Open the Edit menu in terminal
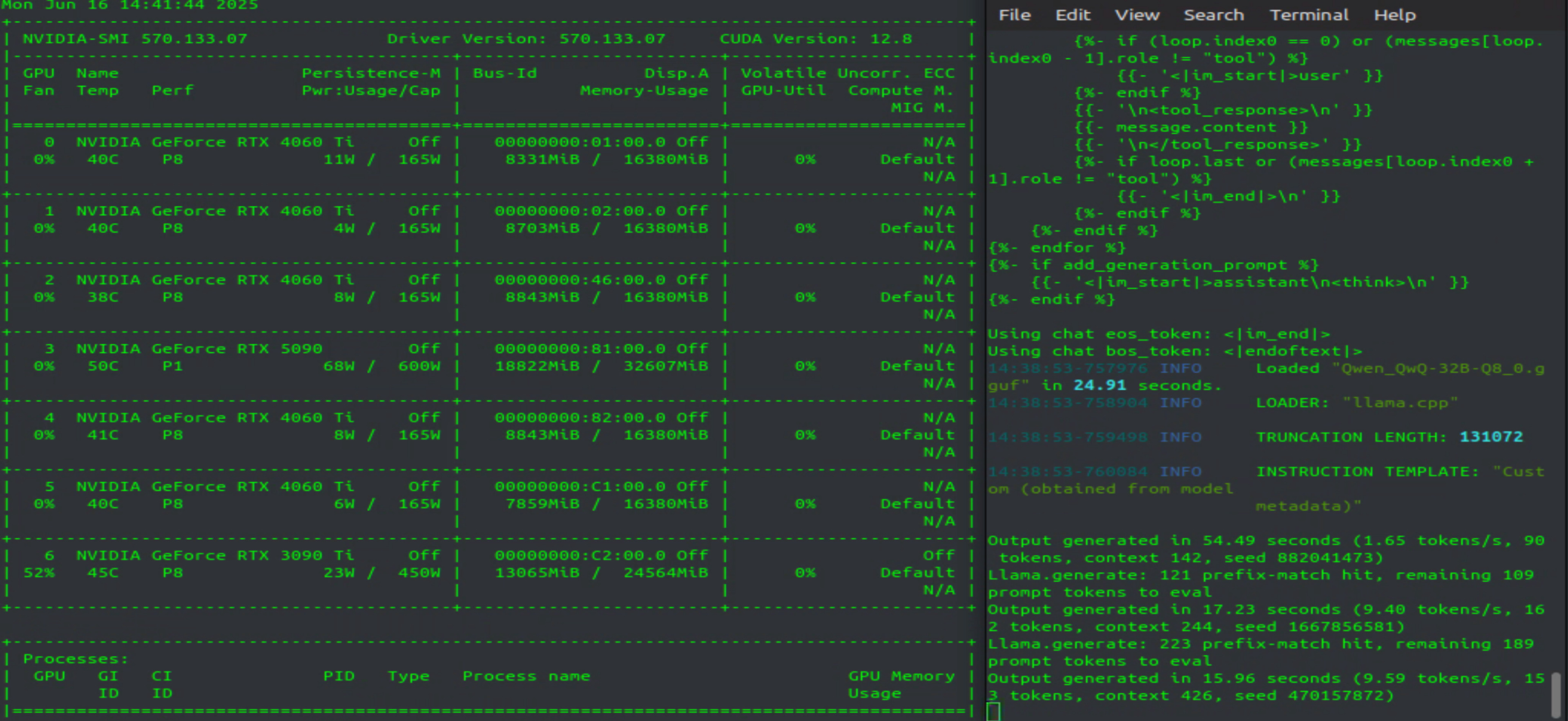Image resolution: width=1568 pixels, height=721 pixels. (1073, 15)
